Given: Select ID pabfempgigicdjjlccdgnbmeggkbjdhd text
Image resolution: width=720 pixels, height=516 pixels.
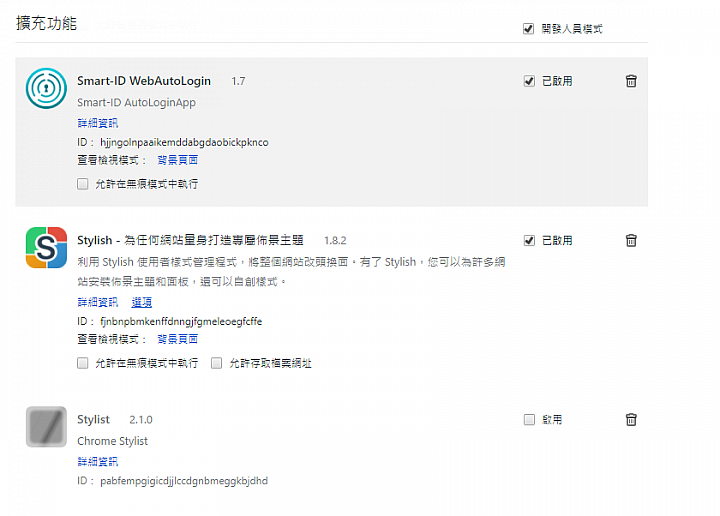Looking at the screenshot, I should coord(184,481).
